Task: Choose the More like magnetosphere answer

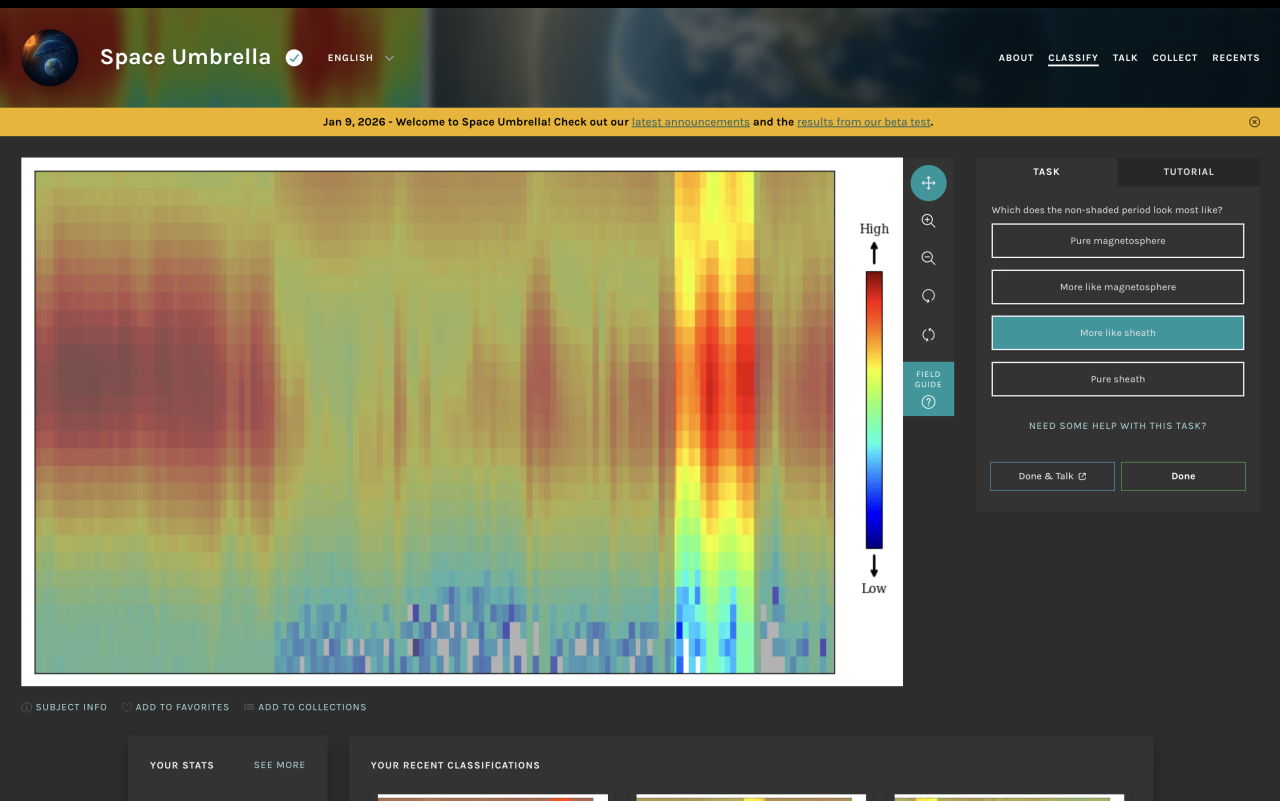Action: point(1117,287)
